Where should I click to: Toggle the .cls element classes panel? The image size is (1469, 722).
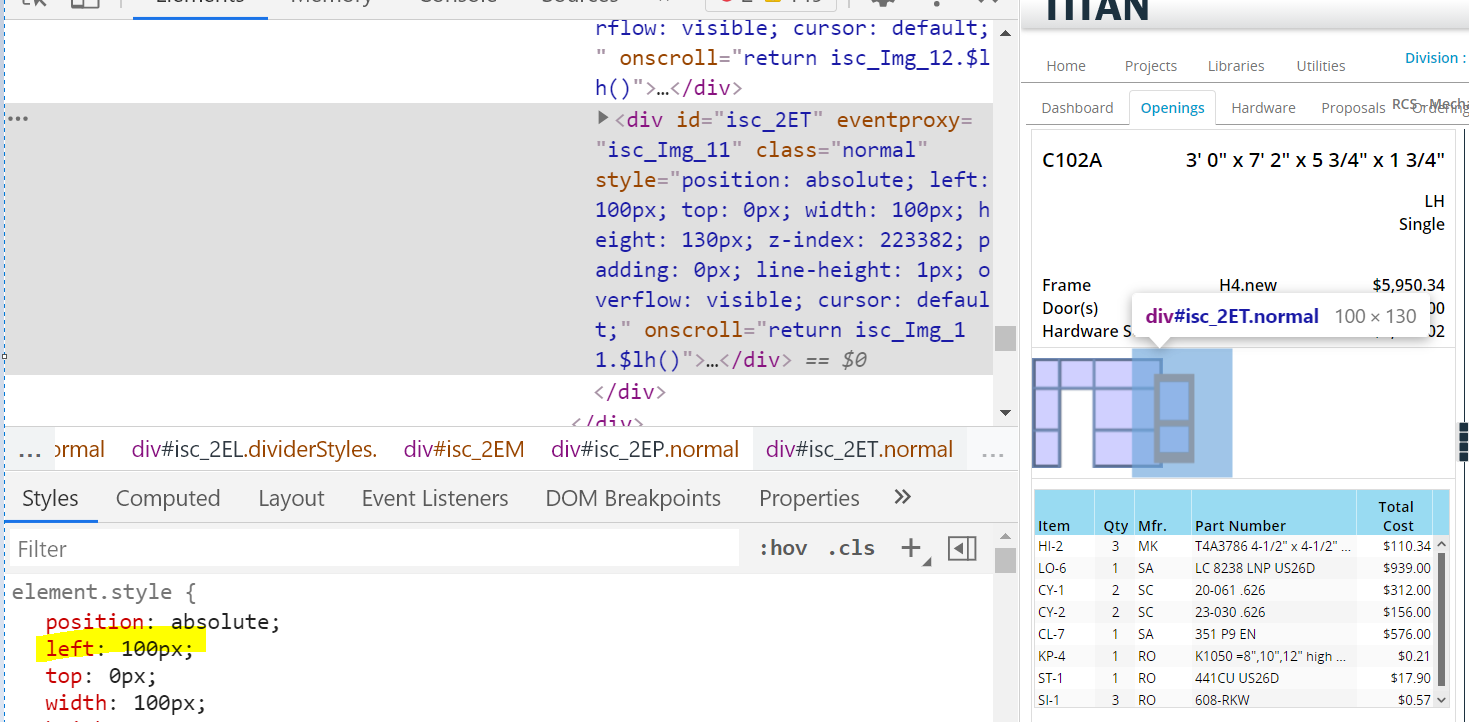coord(850,548)
